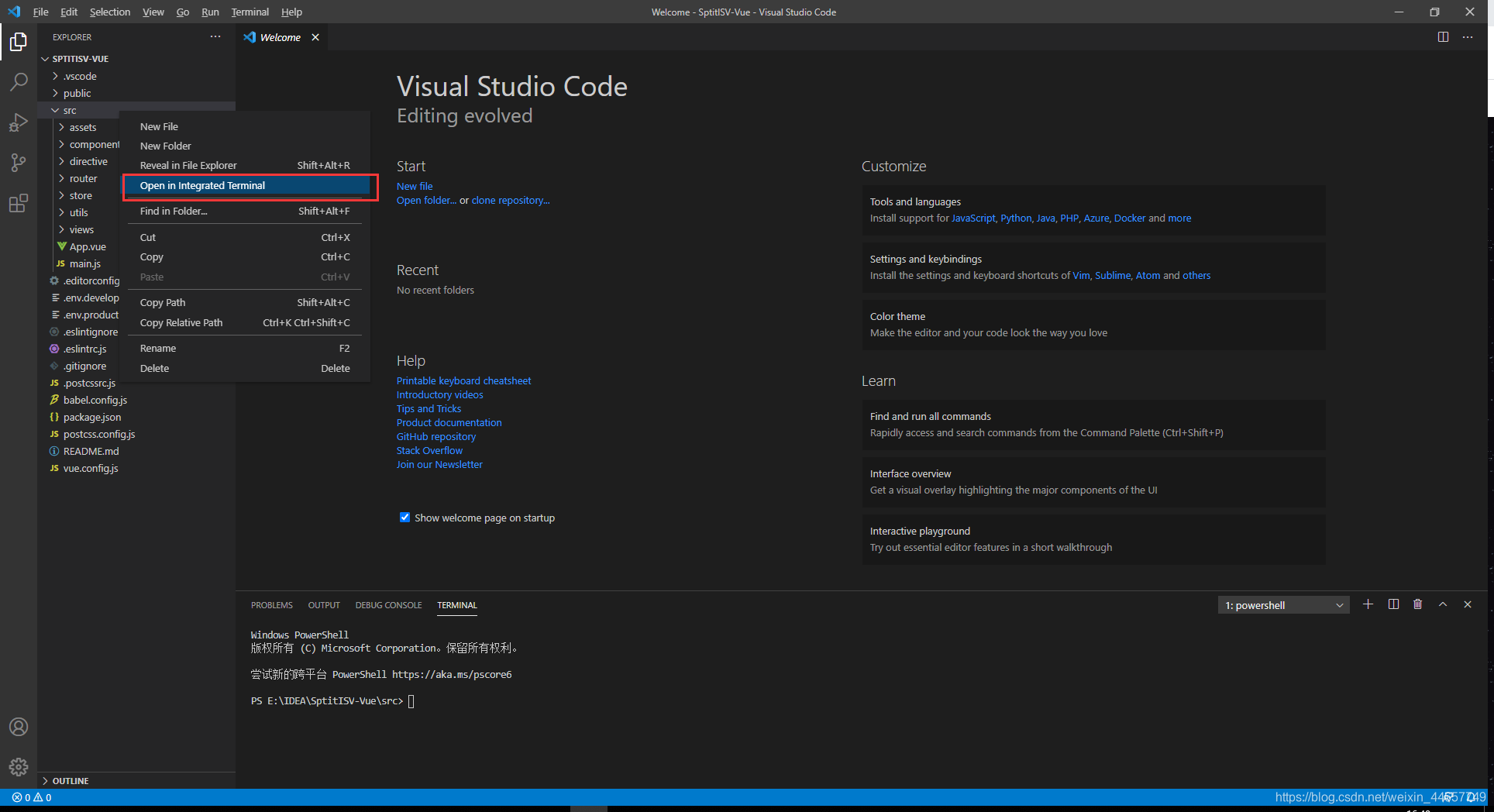Click the Open folder... link
Image resolution: width=1494 pixels, height=812 pixels.
tap(426, 200)
